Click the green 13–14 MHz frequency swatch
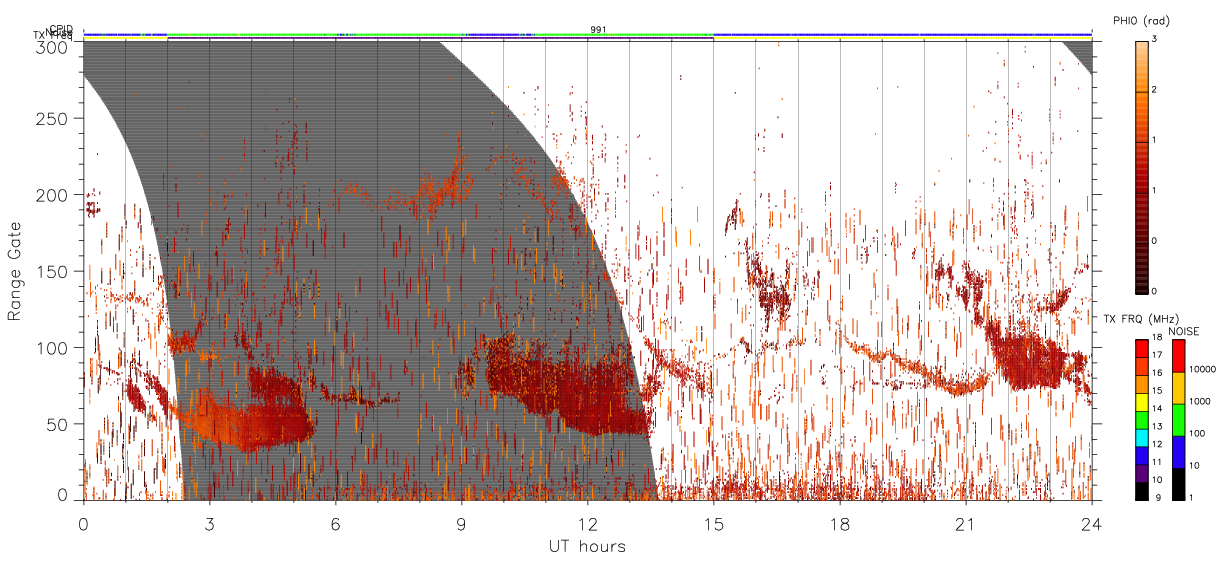Screen dimensions: 1228x567 click(x=1141, y=420)
